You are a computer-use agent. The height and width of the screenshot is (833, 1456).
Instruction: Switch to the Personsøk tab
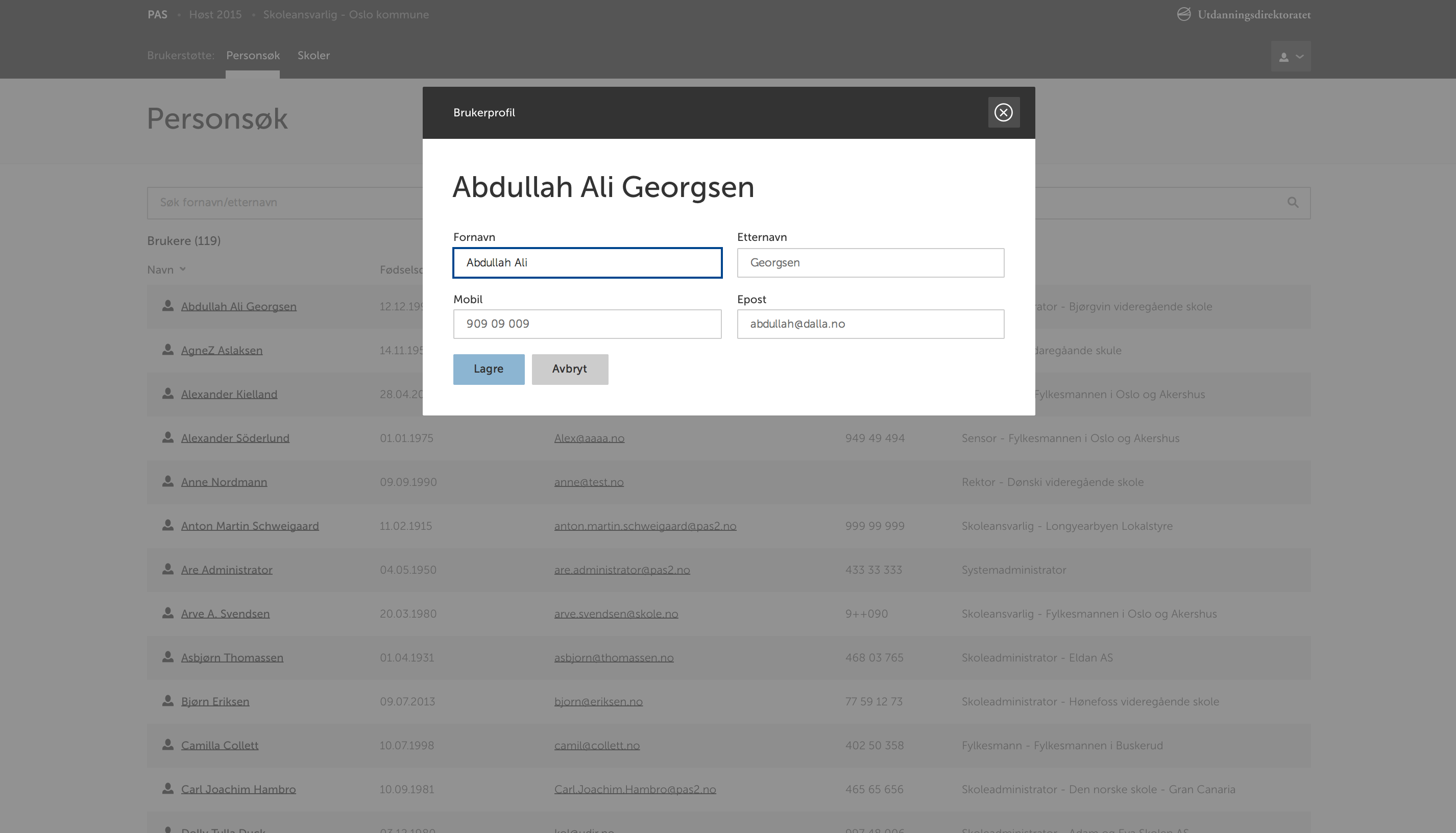253,56
